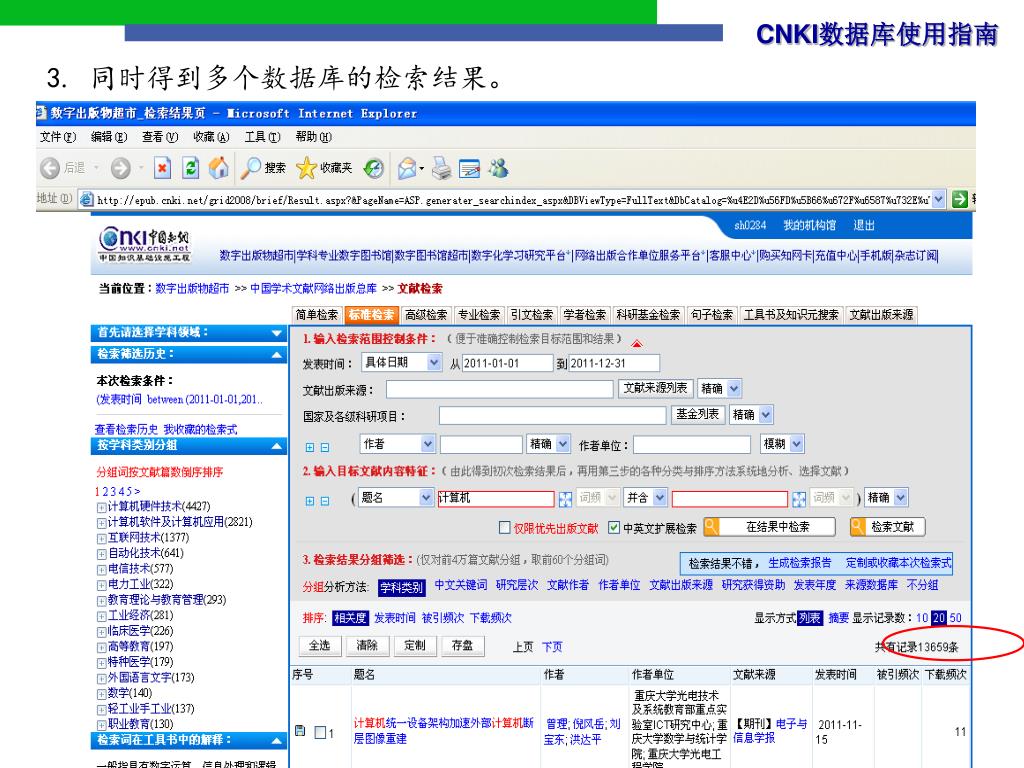Expand 首先请选择学科领域 panel
Screen dimensions: 1024x768
pos(277,333)
